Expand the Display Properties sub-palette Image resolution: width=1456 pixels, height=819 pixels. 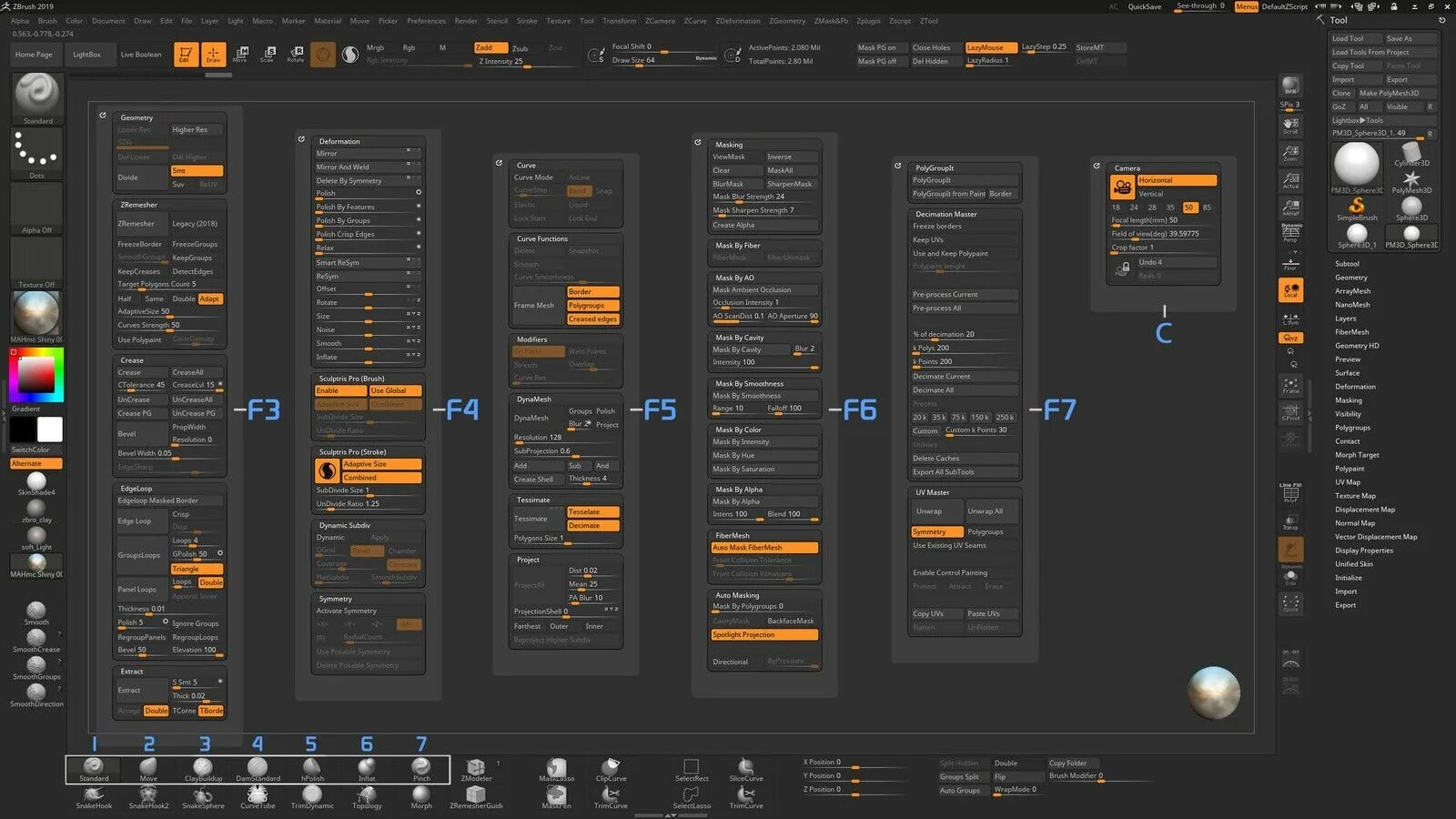tap(1363, 551)
